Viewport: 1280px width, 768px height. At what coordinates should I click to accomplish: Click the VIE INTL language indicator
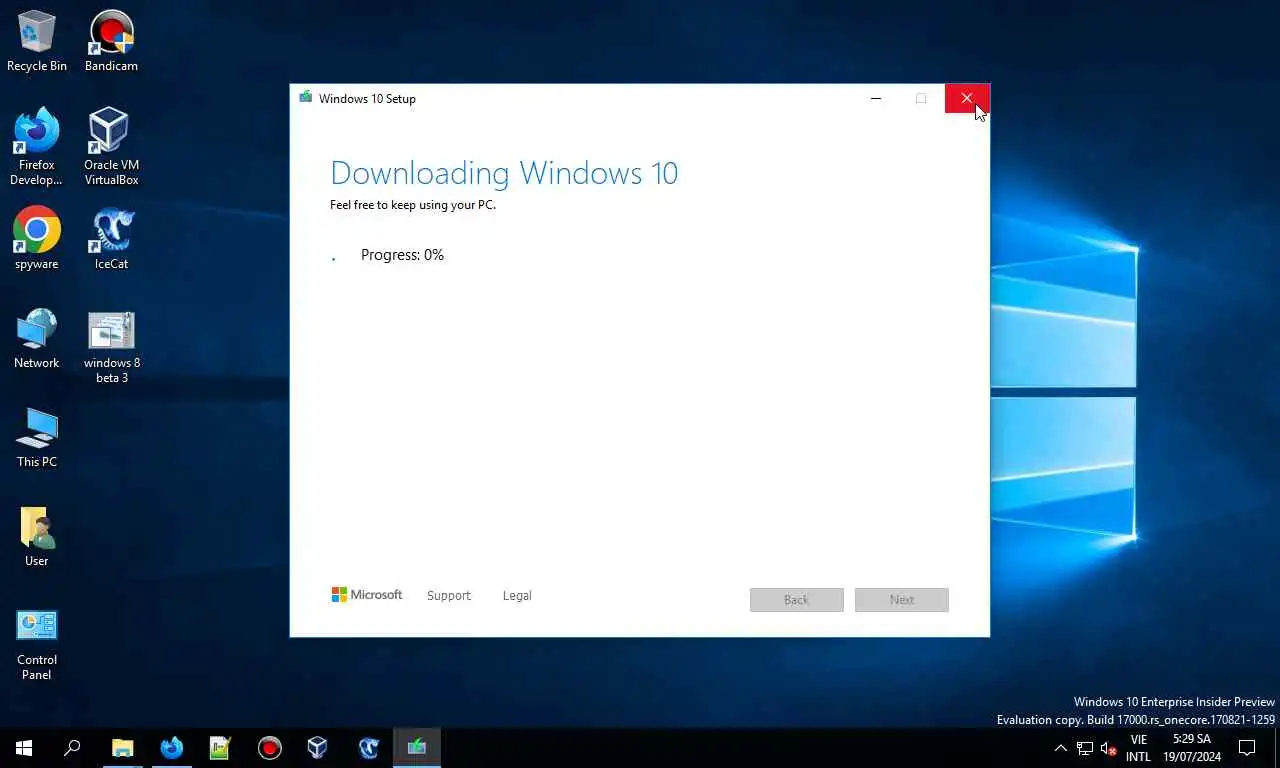(1138, 748)
